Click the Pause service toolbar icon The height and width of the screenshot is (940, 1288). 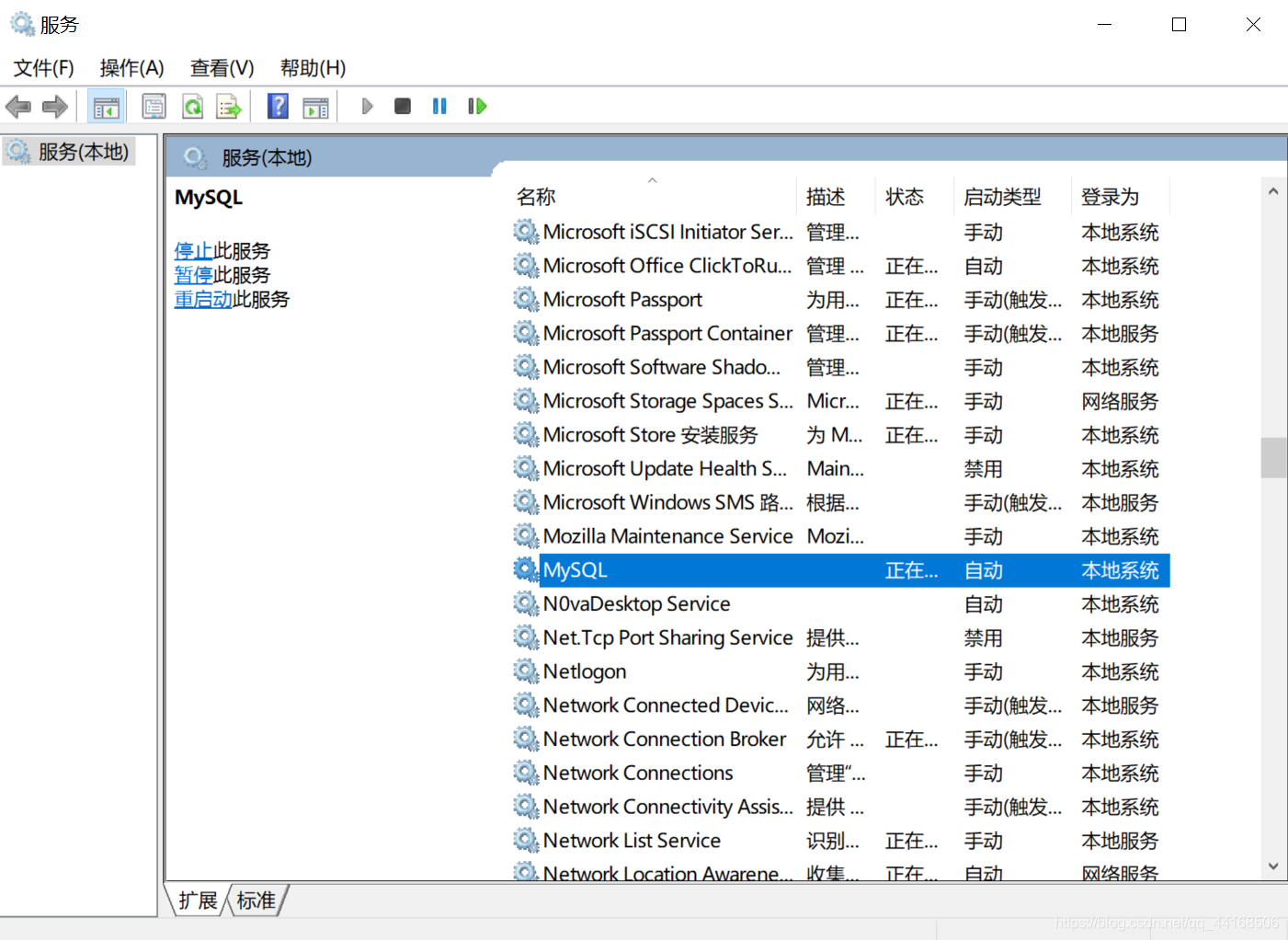439,106
